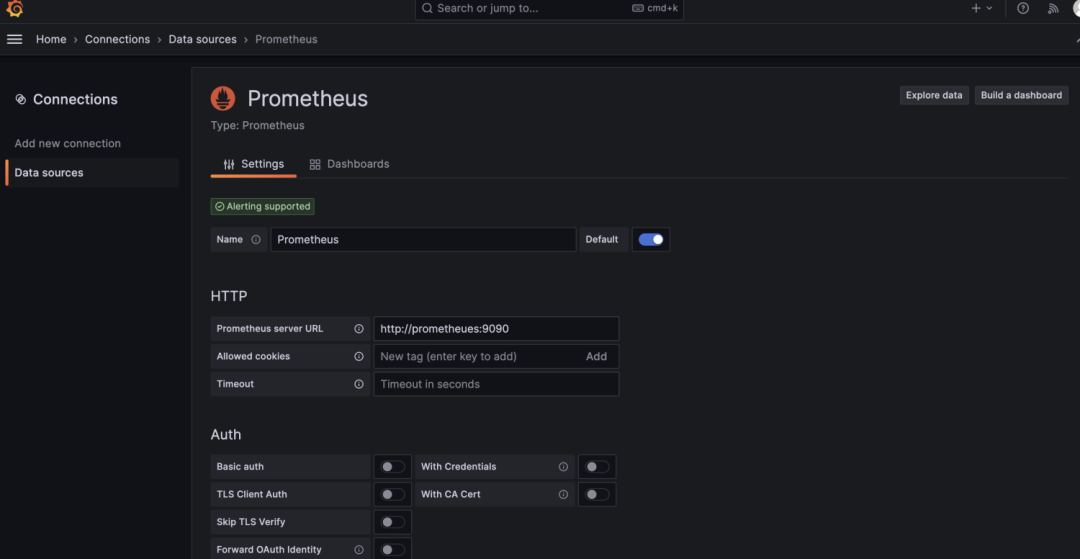This screenshot has height=559, width=1080.
Task: Open Add new connection in sidebar
Action: 67,144
